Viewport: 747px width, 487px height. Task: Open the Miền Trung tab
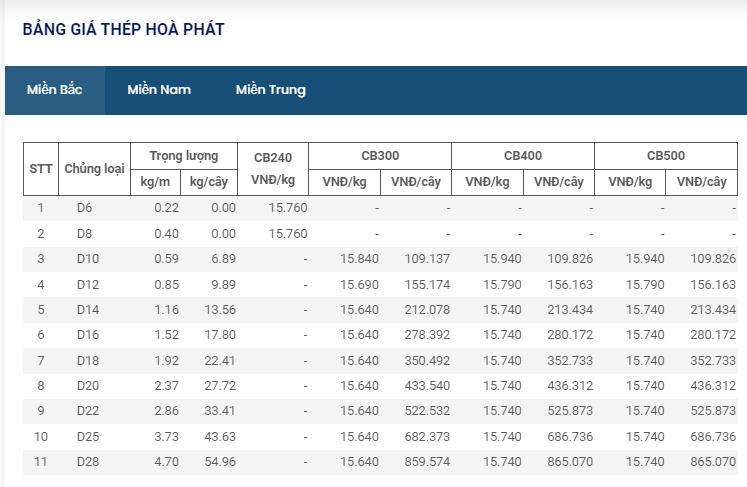[271, 90]
